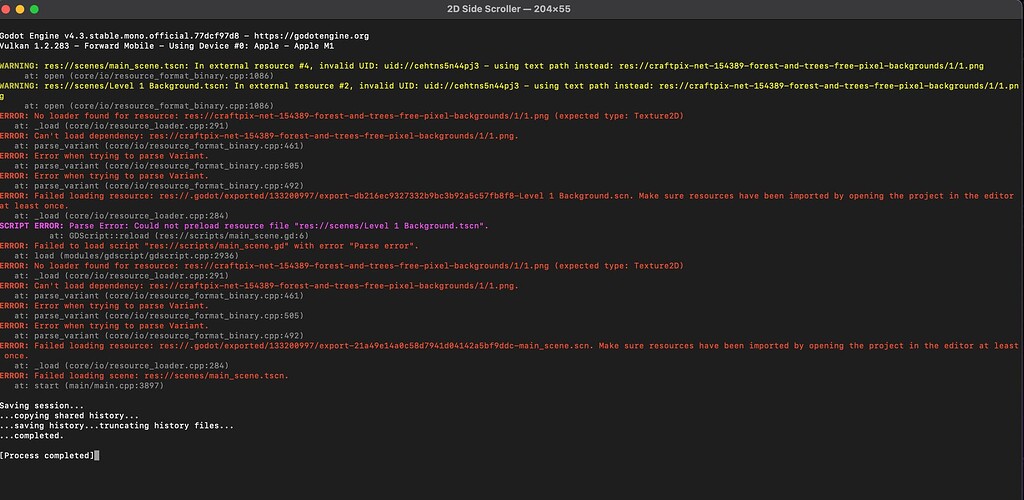Click the WARNING line for res://scenes/main_scene.tscn
The width and height of the screenshot is (1024, 500).
pos(492,66)
